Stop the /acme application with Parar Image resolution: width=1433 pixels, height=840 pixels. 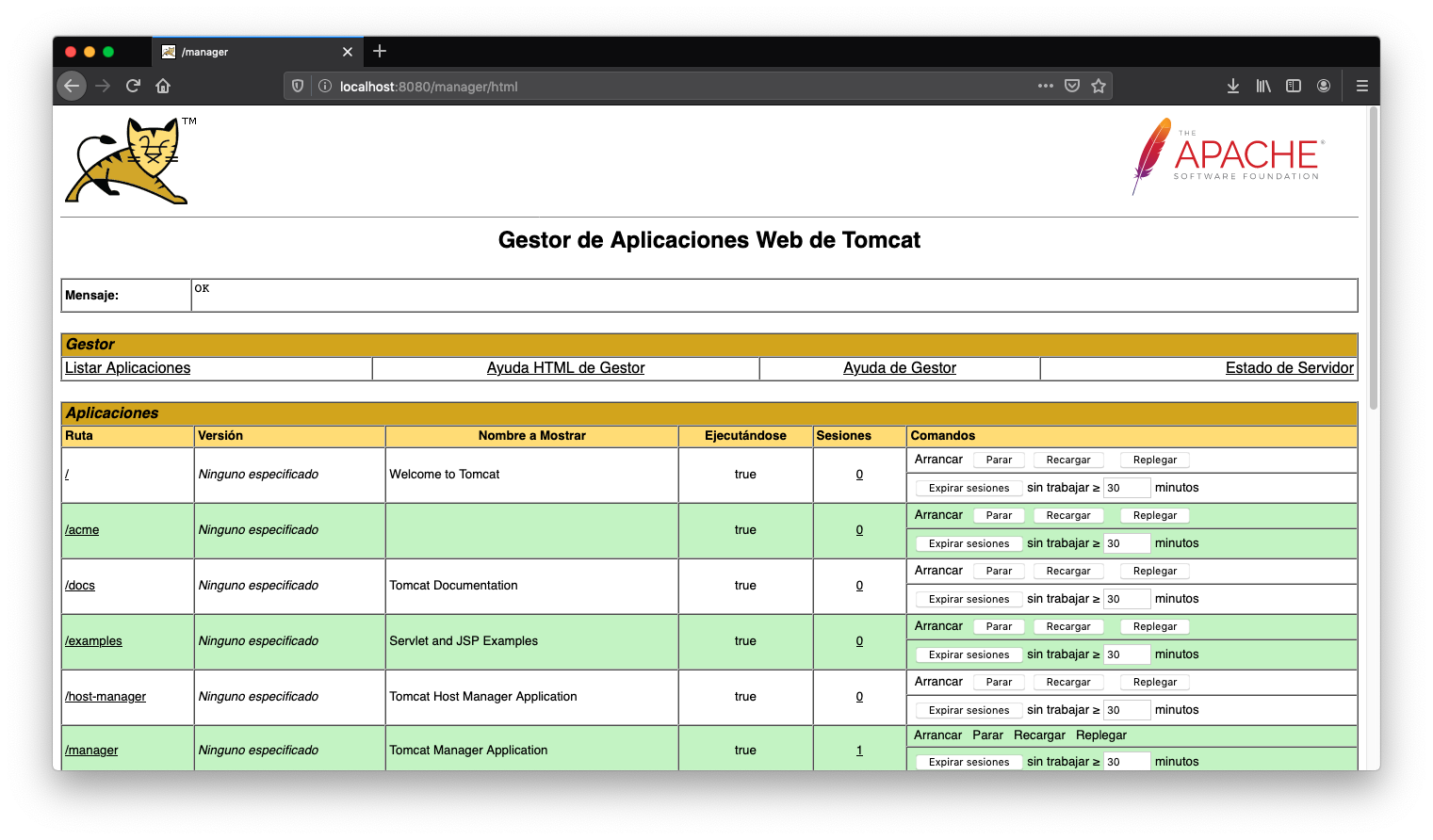[999, 516]
